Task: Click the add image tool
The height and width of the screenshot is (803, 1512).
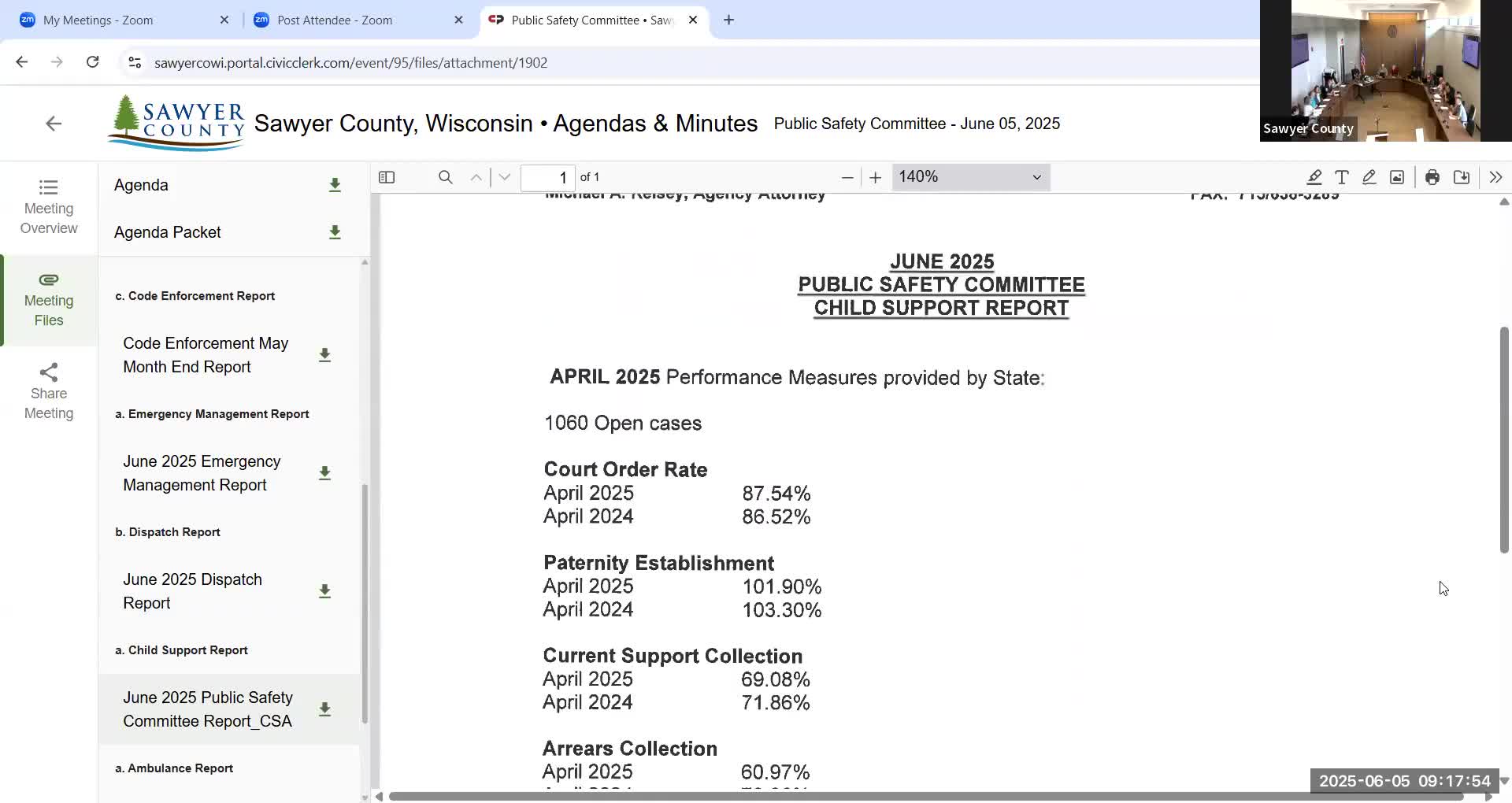Action: [1397, 177]
